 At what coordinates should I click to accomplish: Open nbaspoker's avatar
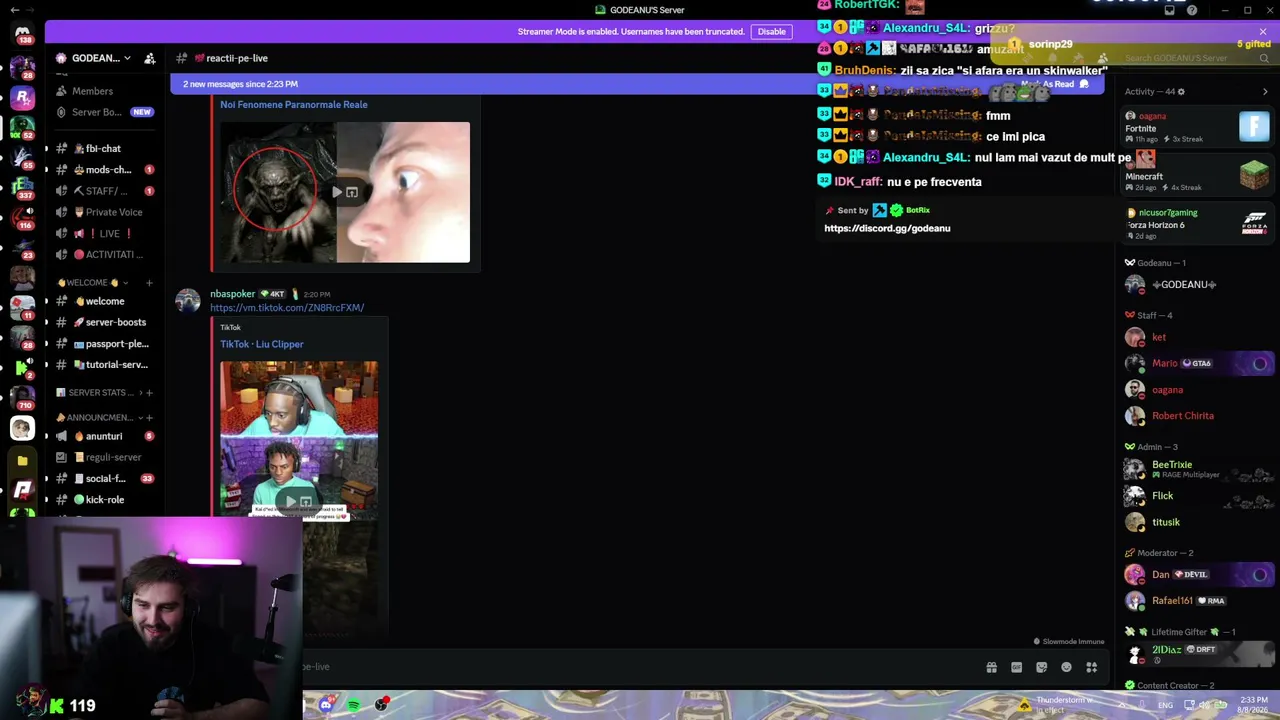coord(188,301)
